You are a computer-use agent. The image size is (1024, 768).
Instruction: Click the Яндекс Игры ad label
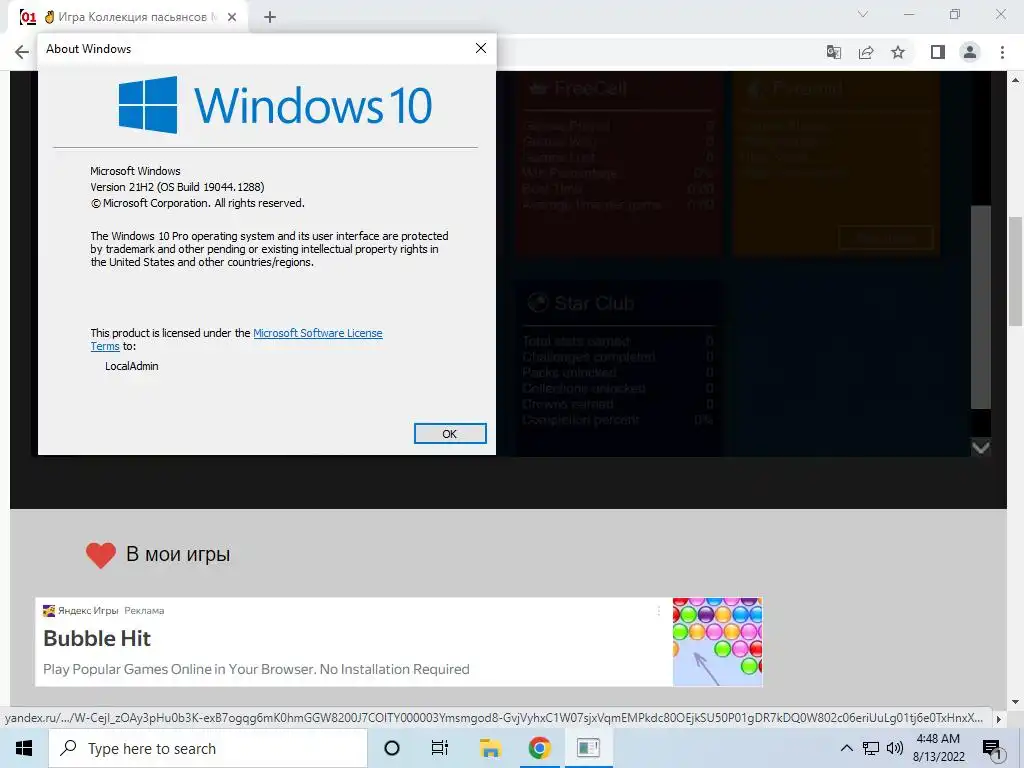(88, 611)
